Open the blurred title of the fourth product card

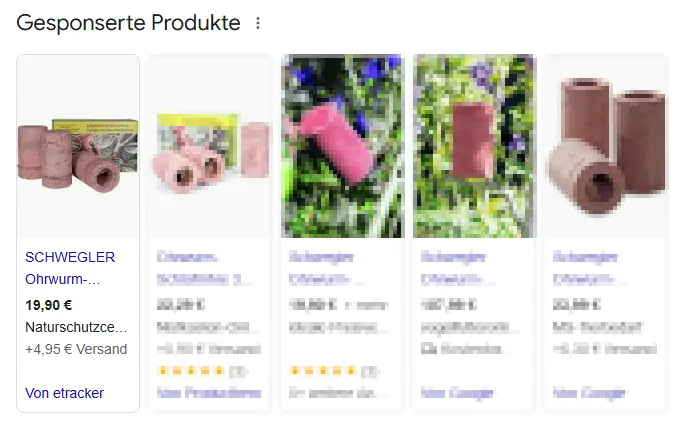[458, 268]
